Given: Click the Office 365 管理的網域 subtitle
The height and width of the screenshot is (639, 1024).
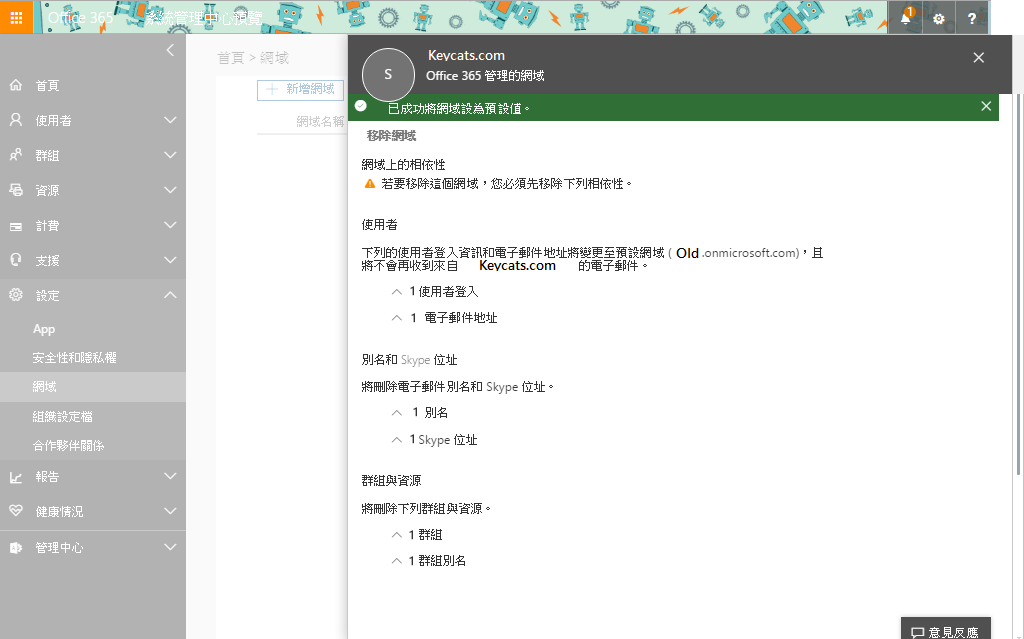Looking at the screenshot, I should point(485,76).
